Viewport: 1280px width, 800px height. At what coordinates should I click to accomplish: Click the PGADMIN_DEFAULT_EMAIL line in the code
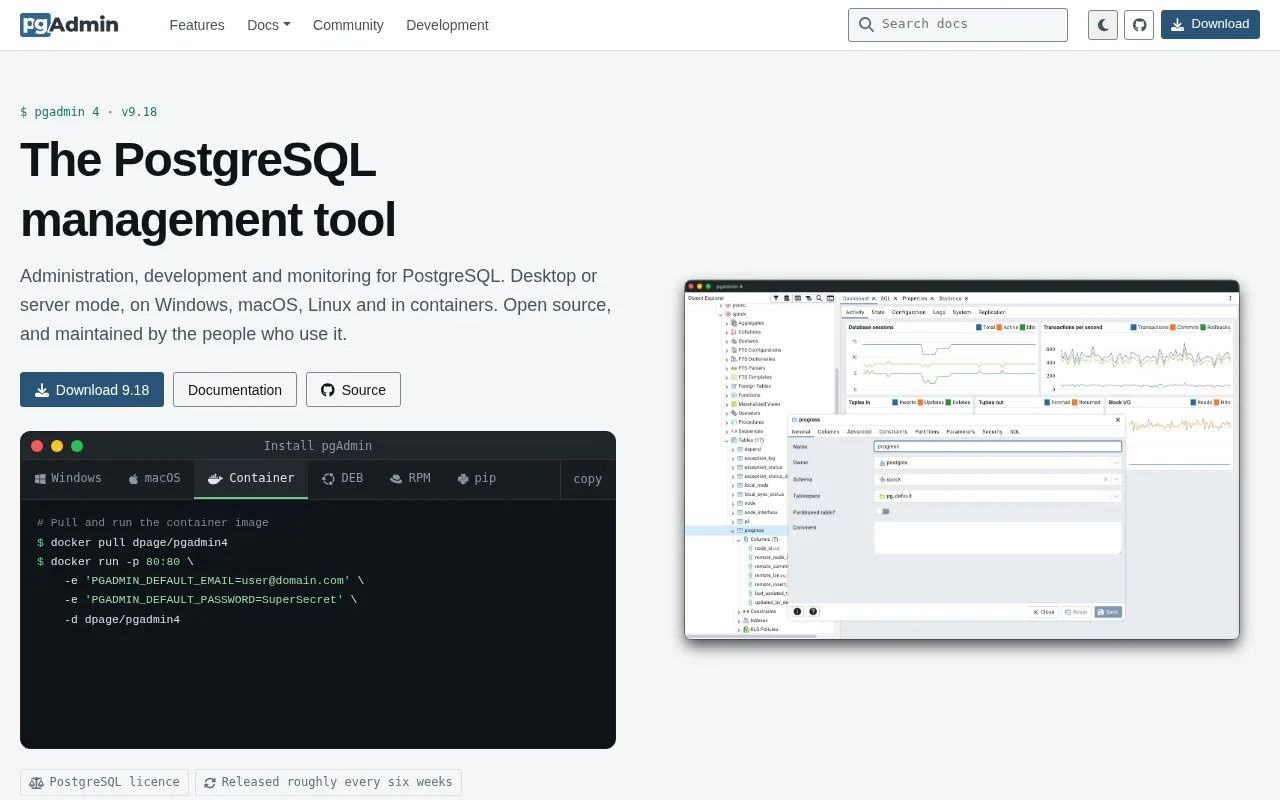tap(214, 580)
